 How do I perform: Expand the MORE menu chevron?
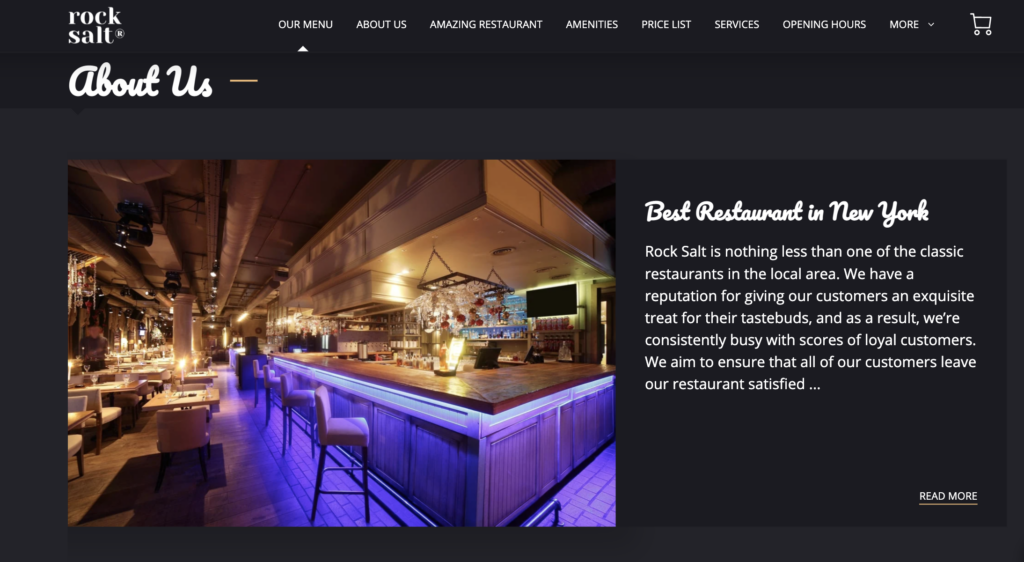click(931, 25)
